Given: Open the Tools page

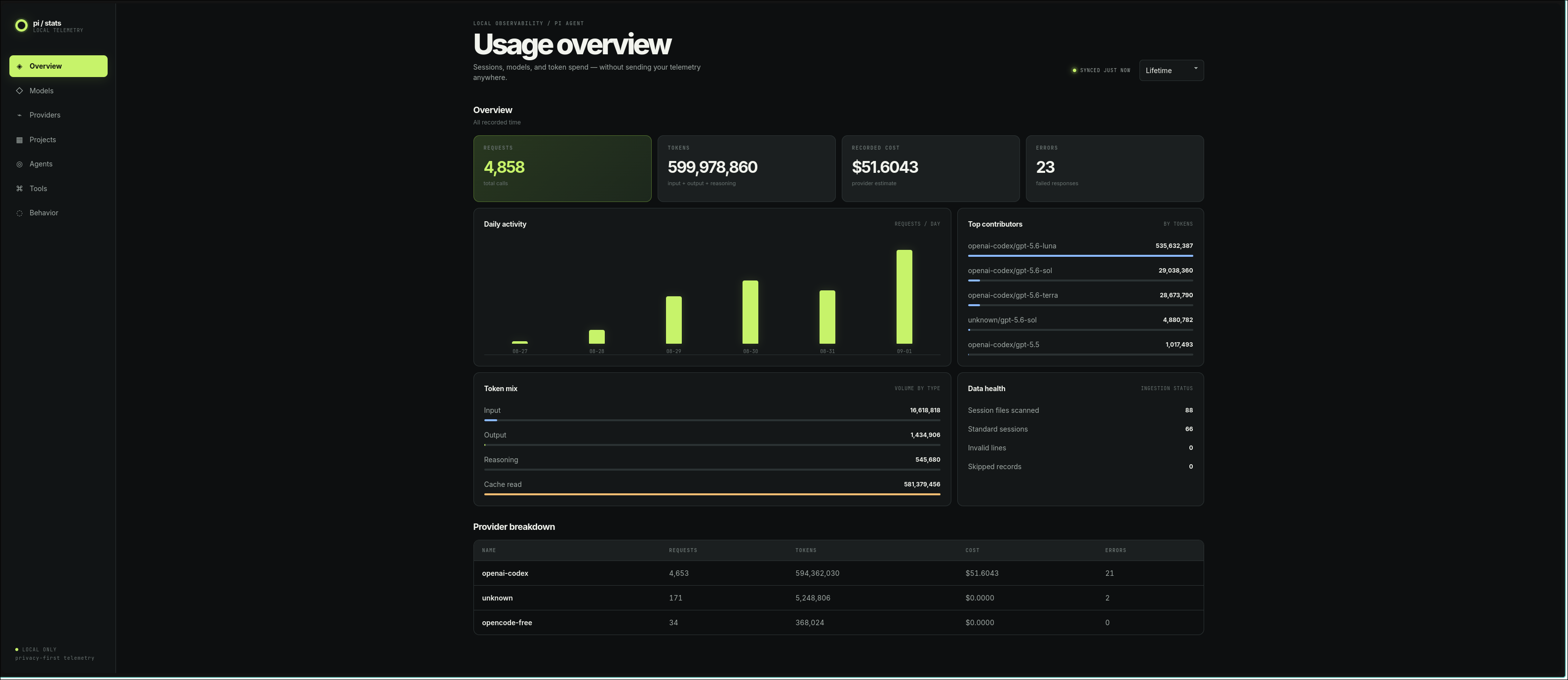Looking at the screenshot, I should (58, 189).
